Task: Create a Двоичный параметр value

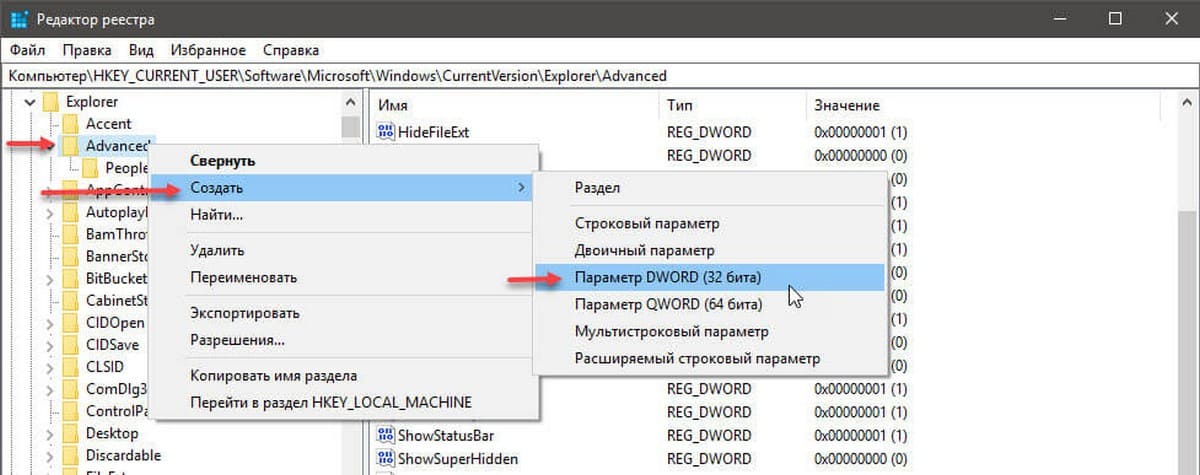Action: click(709, 250)
